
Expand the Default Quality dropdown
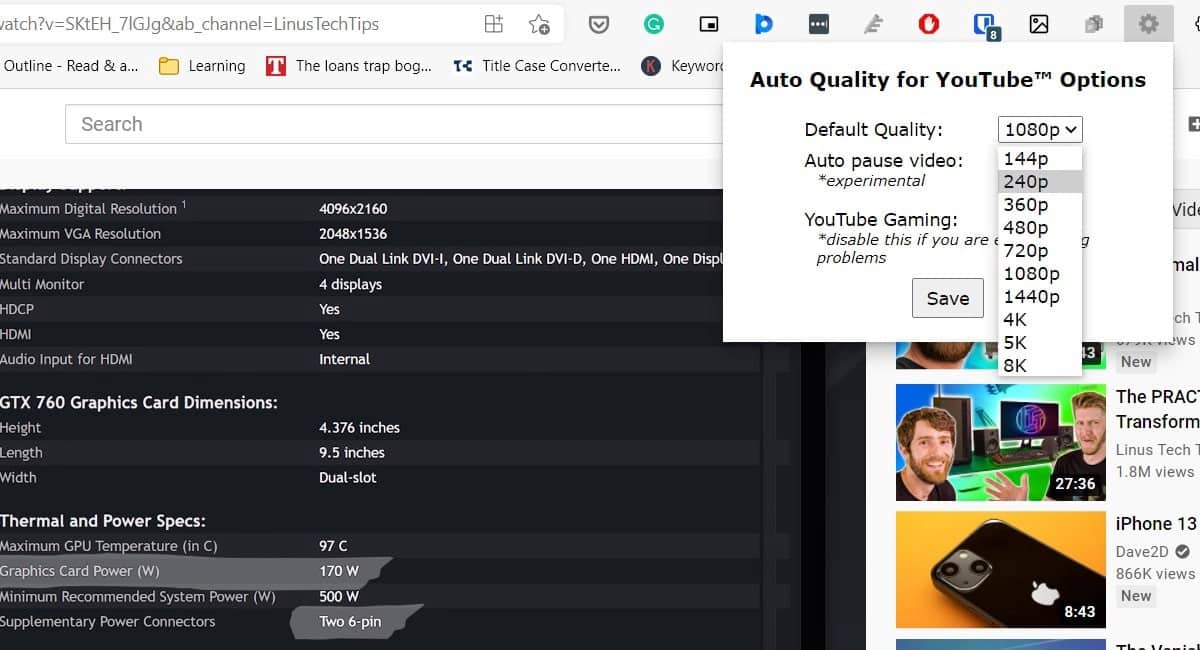click(x=1040, y=129)
